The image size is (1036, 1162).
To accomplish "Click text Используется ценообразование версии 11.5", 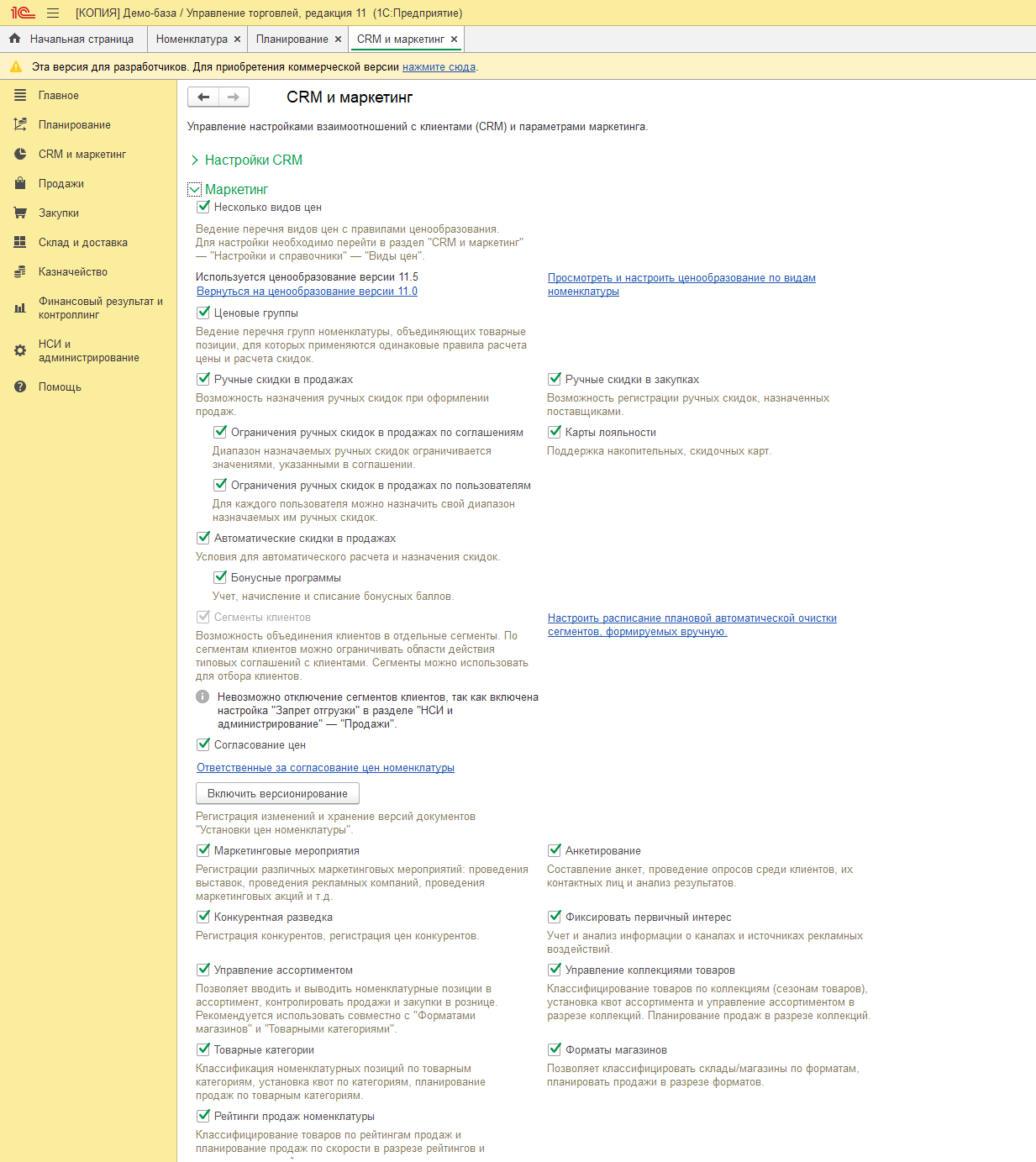I will pos(307,277).
